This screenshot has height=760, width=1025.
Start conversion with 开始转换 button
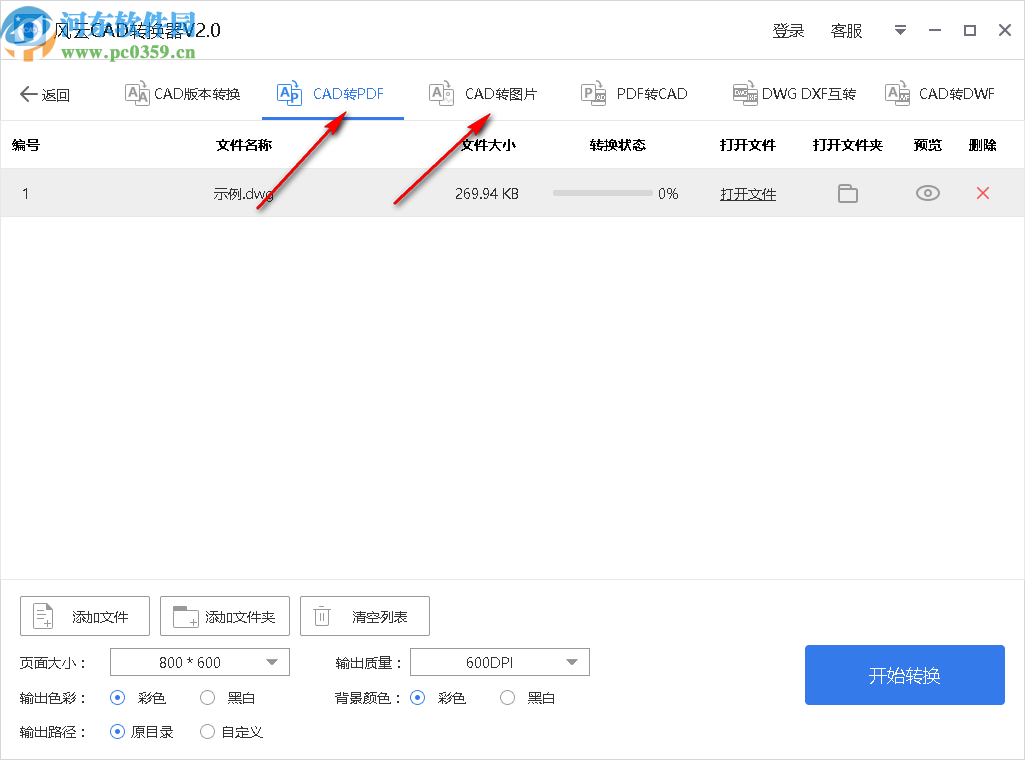pos(903,675)
